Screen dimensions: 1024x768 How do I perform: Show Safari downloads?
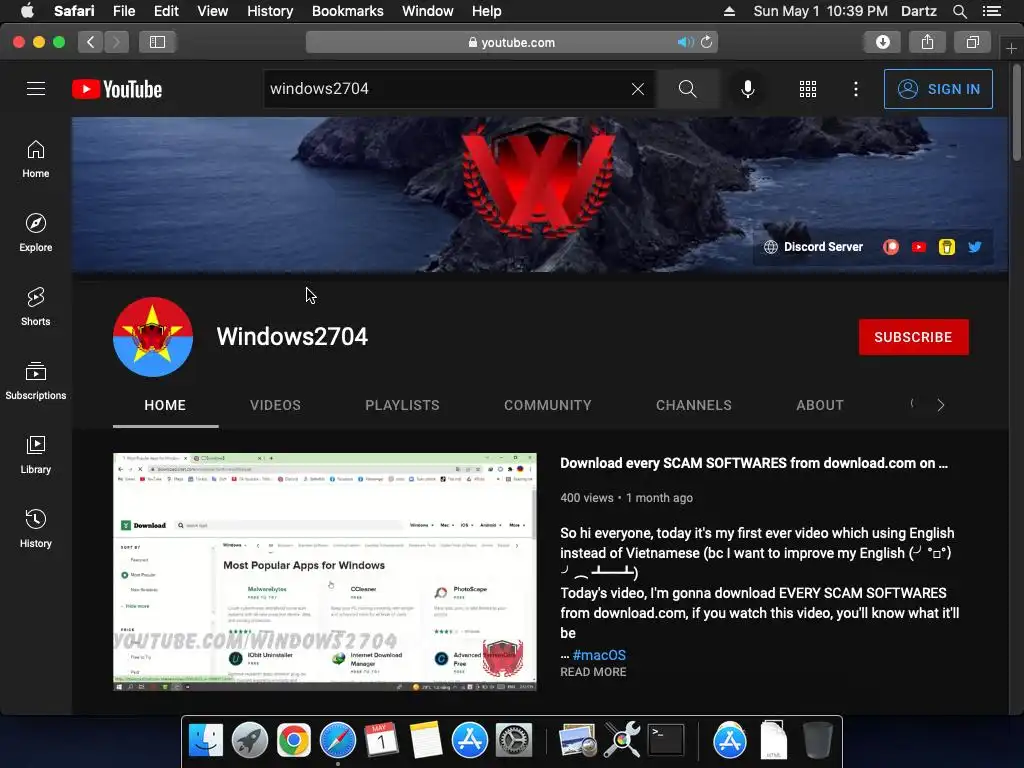pos(883,42)
